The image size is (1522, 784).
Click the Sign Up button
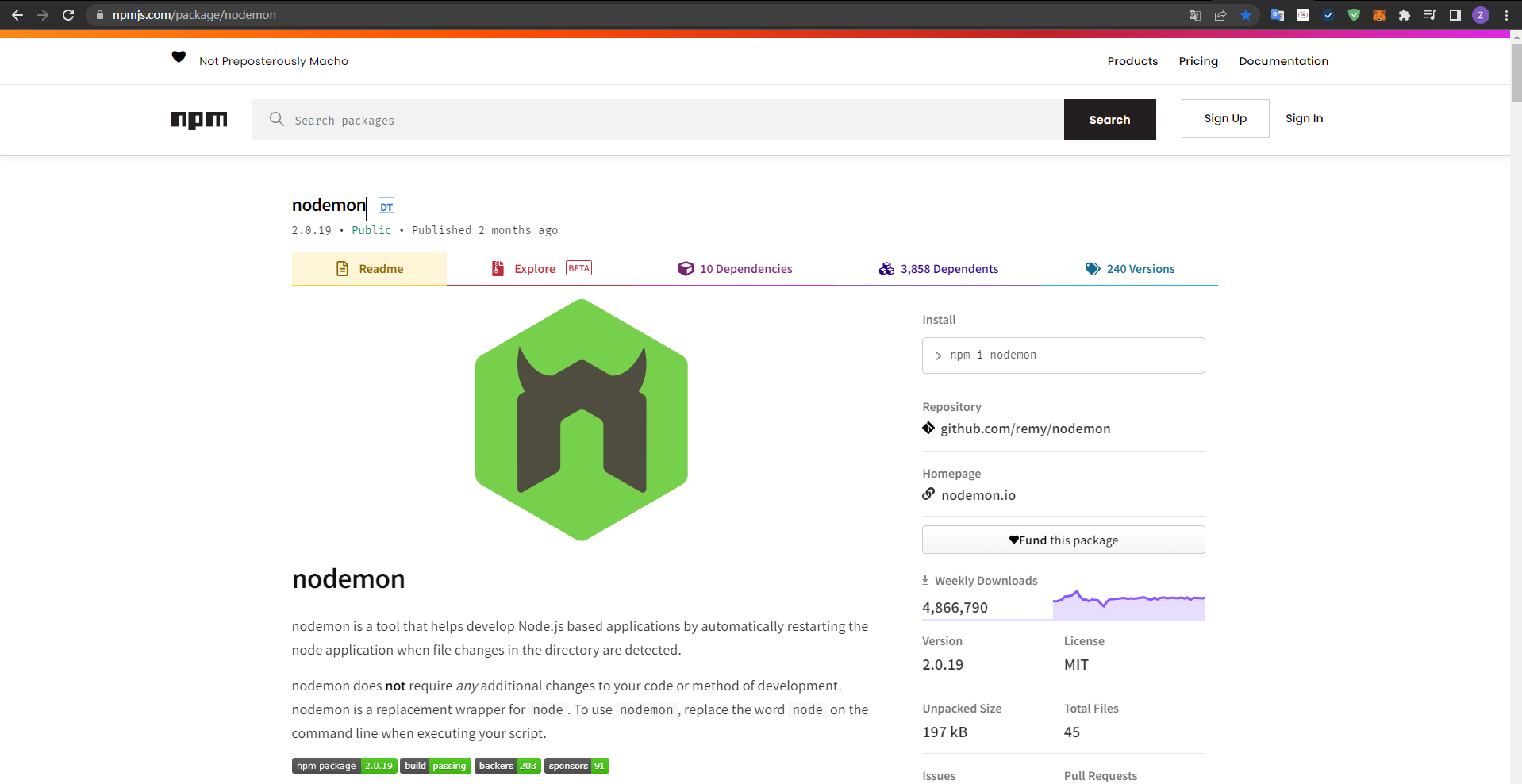click(x=1225, y=118)
